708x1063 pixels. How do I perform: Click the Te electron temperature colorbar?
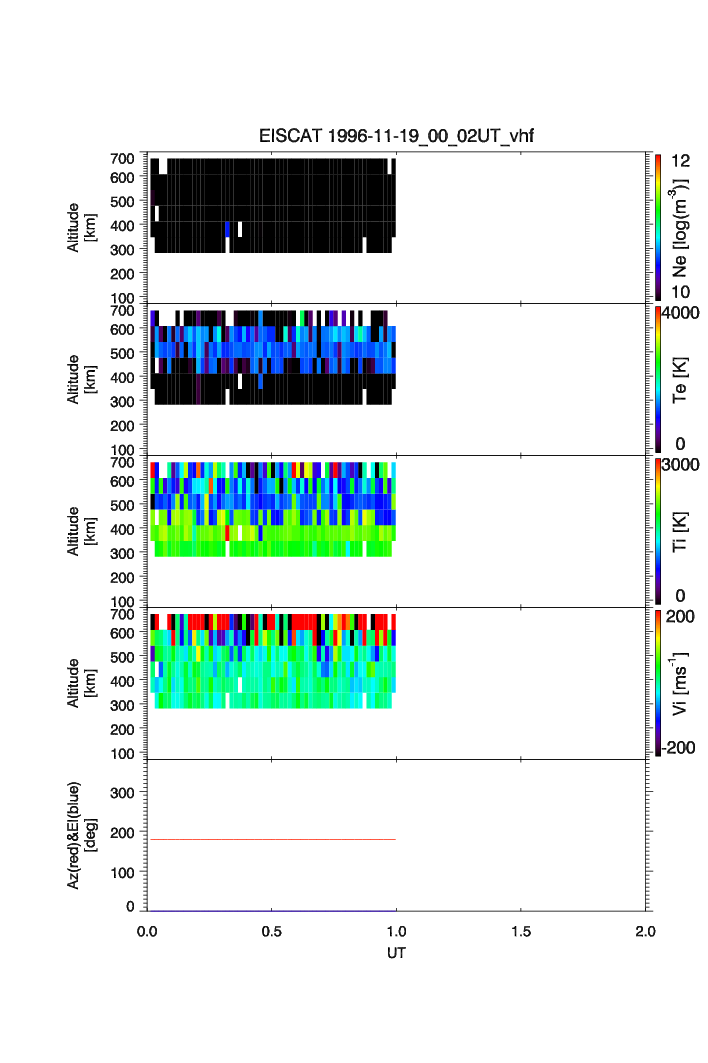(657, 379)
